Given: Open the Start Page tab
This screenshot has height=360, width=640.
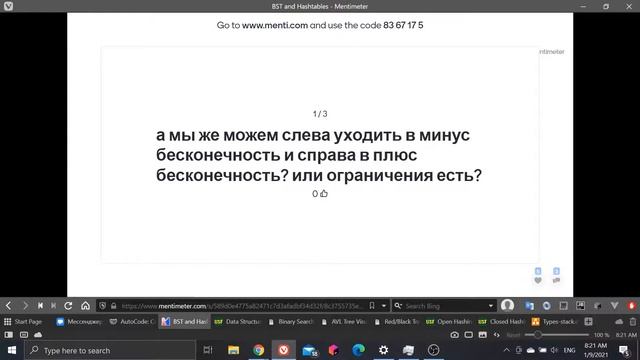Looking at the screenshot, I should click(x=23, y=322).
